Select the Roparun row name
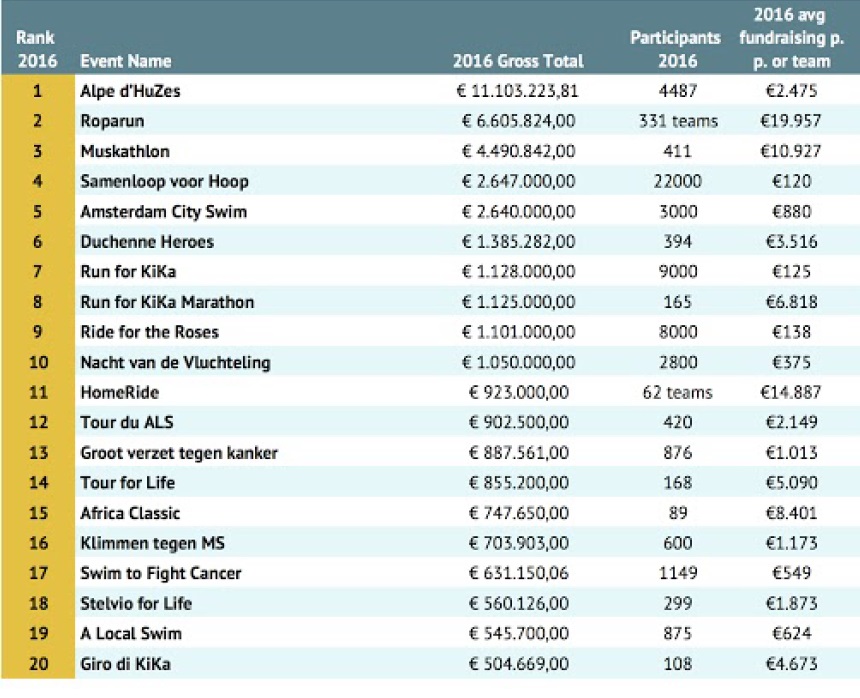Image resolution: width=860 pixels, height=698 pixels. [112, 121]
